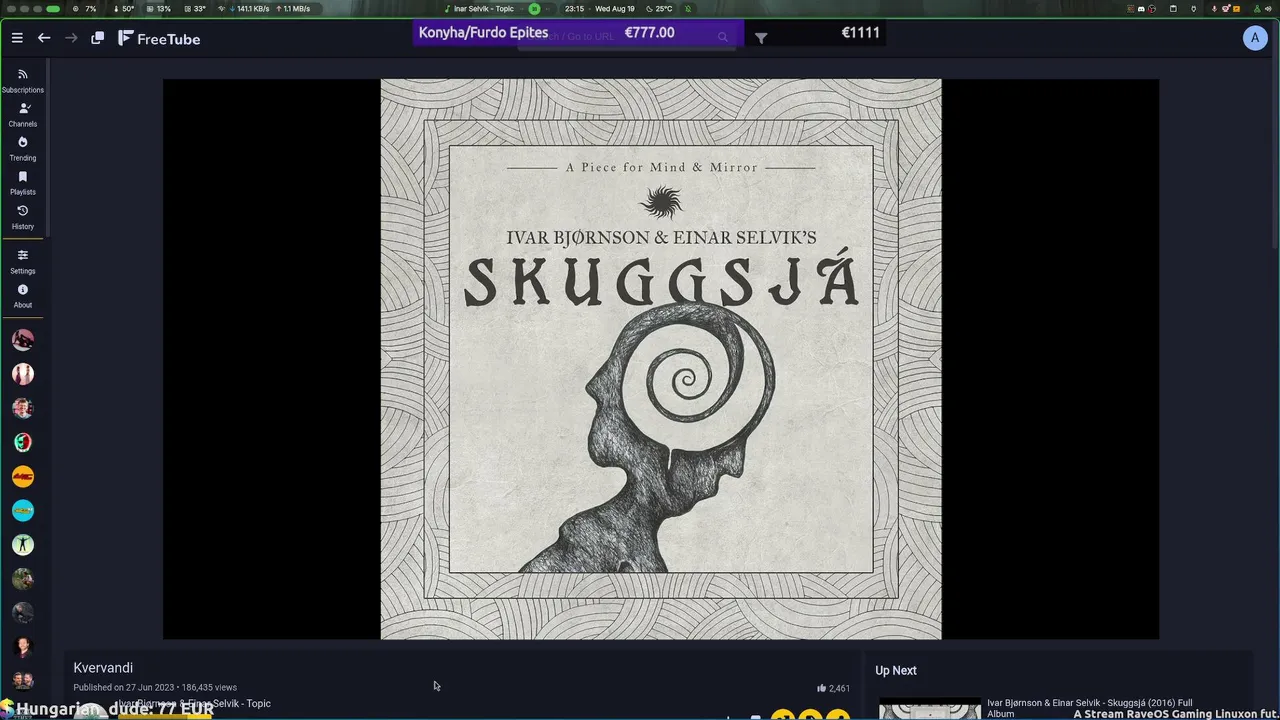Click the Wed Aug 19 date
Screen dimensions: 1280x720
[x=615, y=9]
